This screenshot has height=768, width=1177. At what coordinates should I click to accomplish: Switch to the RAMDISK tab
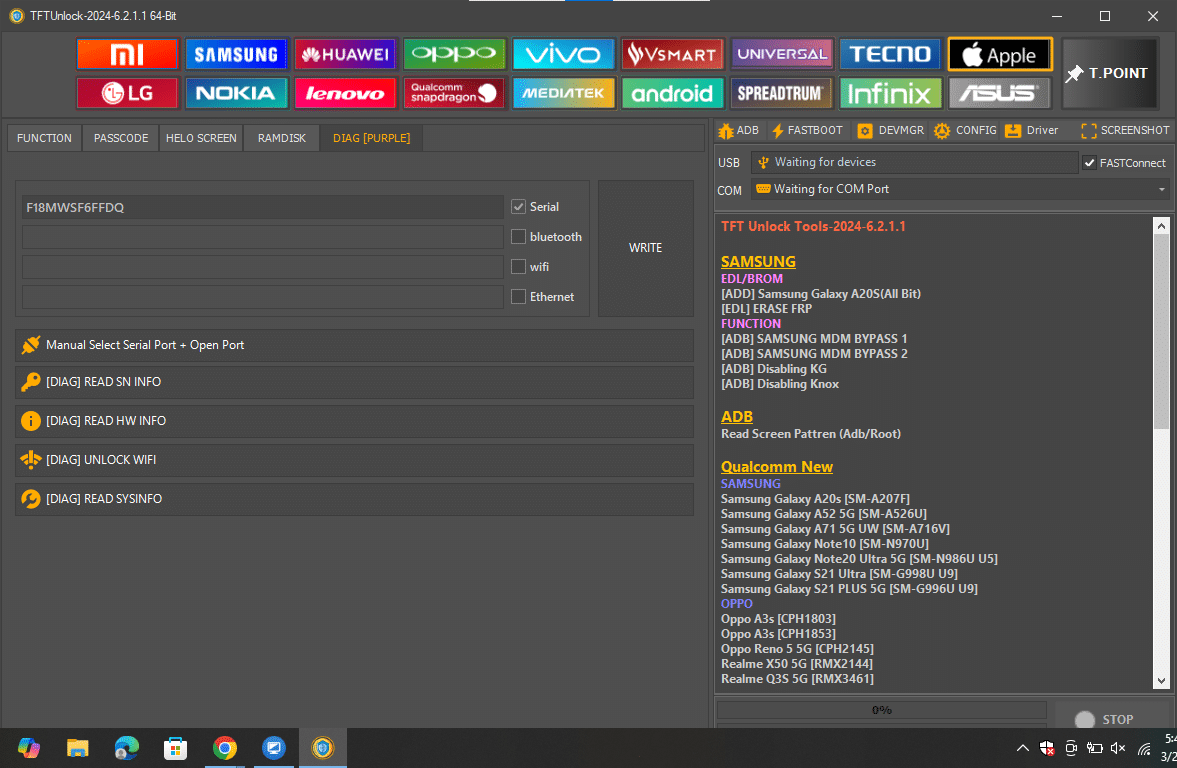(281, 138)
